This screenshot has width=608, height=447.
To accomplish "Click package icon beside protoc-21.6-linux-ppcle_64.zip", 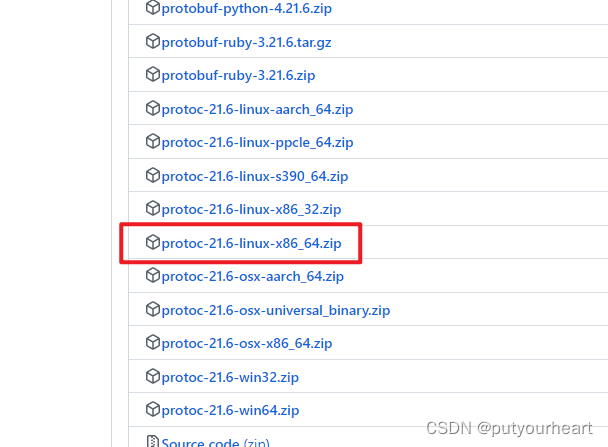I will pyautogui.click(x=153, y=142).
